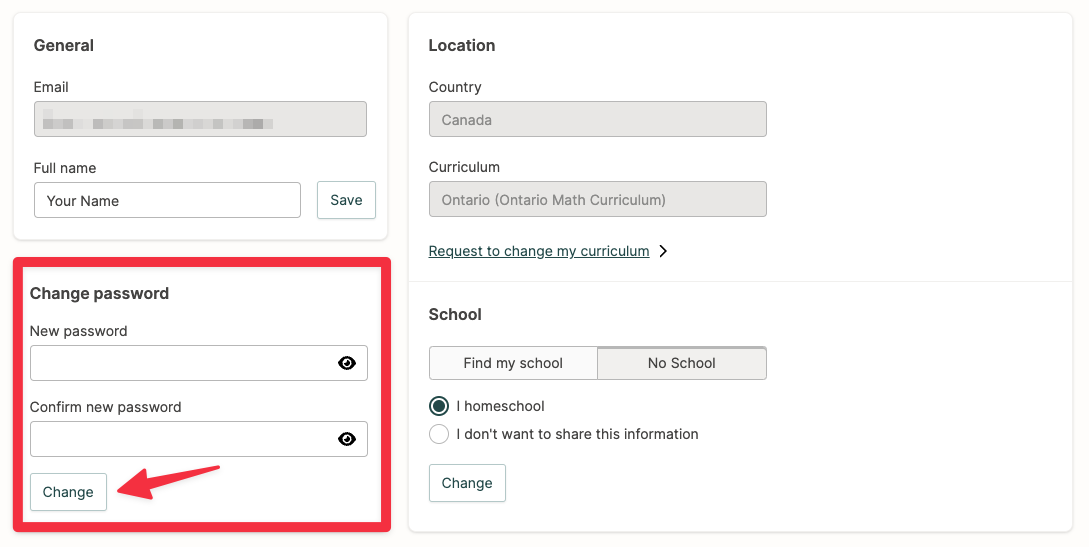Toggle visibility of Confirm new password
The width and height of the screenshot is (1089, 547).
347,439
